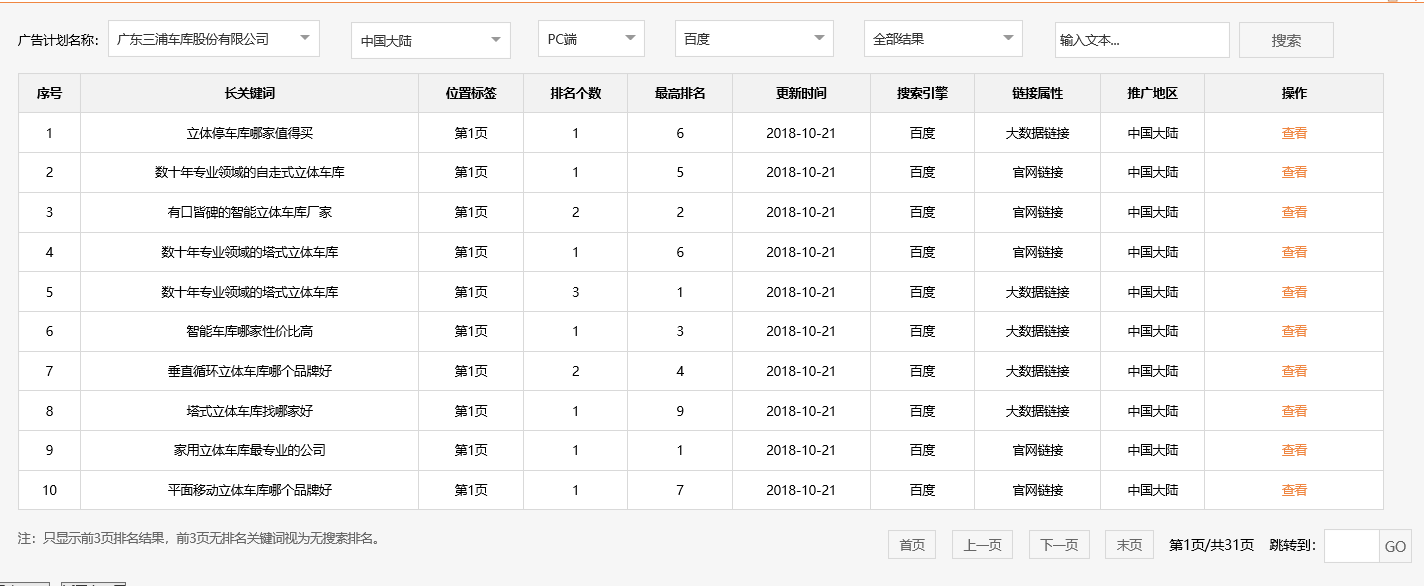1424x586 pixels.
Task: Open the 全部结果 results filter dropdown
Action: point(942,38)
